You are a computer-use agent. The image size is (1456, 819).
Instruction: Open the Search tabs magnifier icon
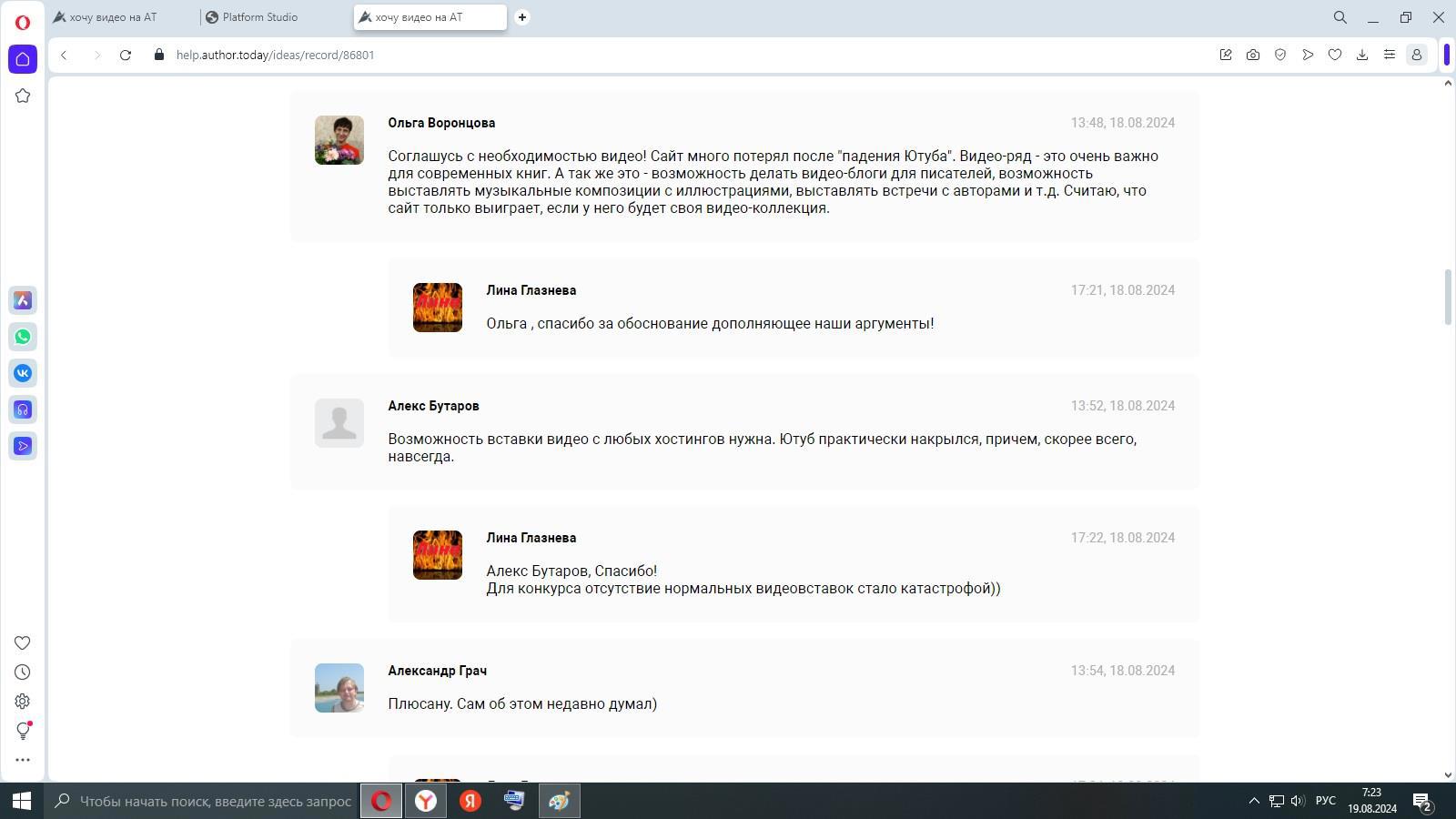click(1340, 17)
